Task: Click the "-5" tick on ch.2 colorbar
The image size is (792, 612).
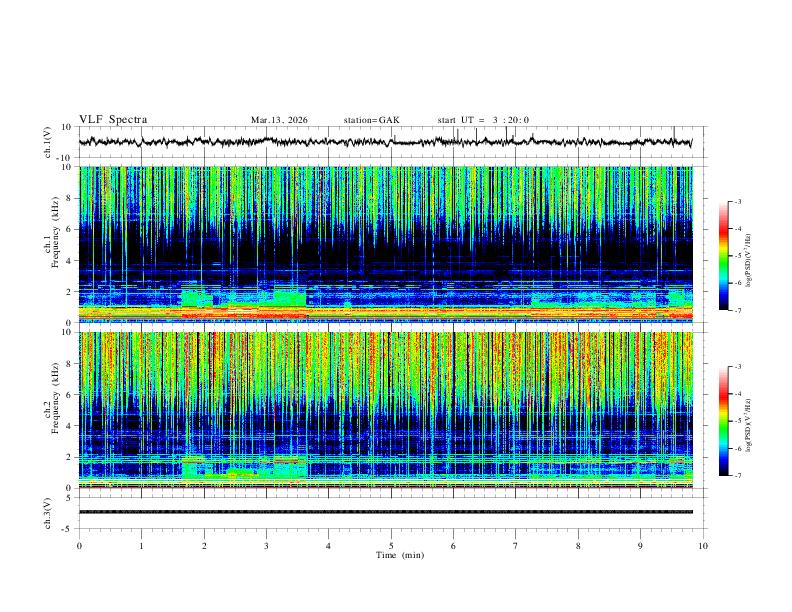Action: click(738, 421)
